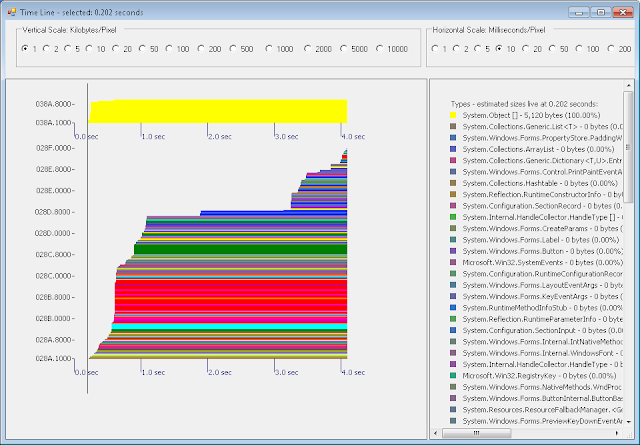Image resolution: width=640 pixels, height=445 pixels.
Task: Set vertical scale to 1000
Action: tap(269, 49)
